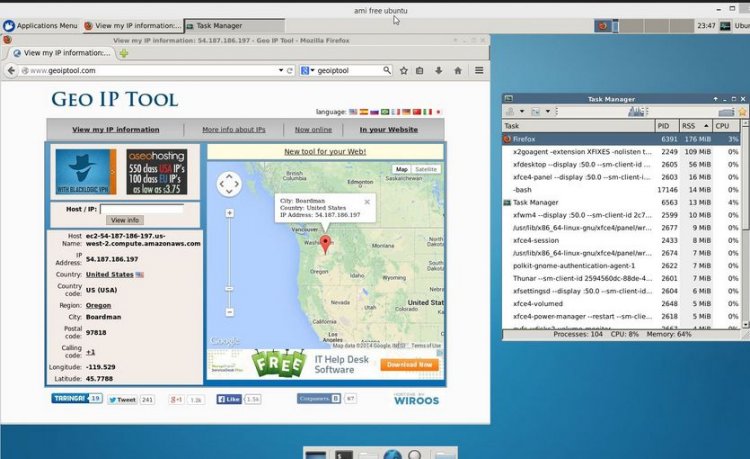Expand URL bar history dropdown
This screenshot has width=750, height=459.
(280, 71)
